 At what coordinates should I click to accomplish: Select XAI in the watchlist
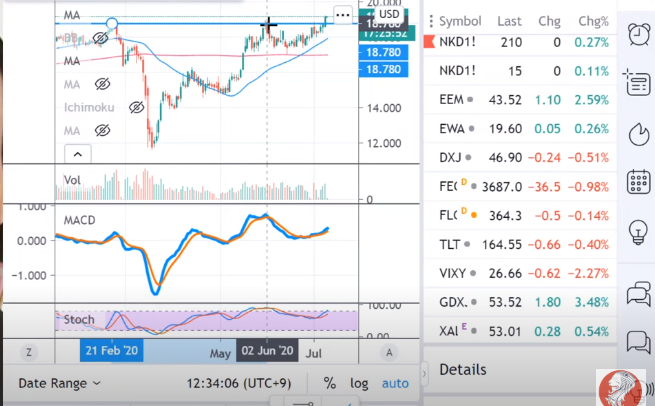pyautogui.click(x=520, y=331)
